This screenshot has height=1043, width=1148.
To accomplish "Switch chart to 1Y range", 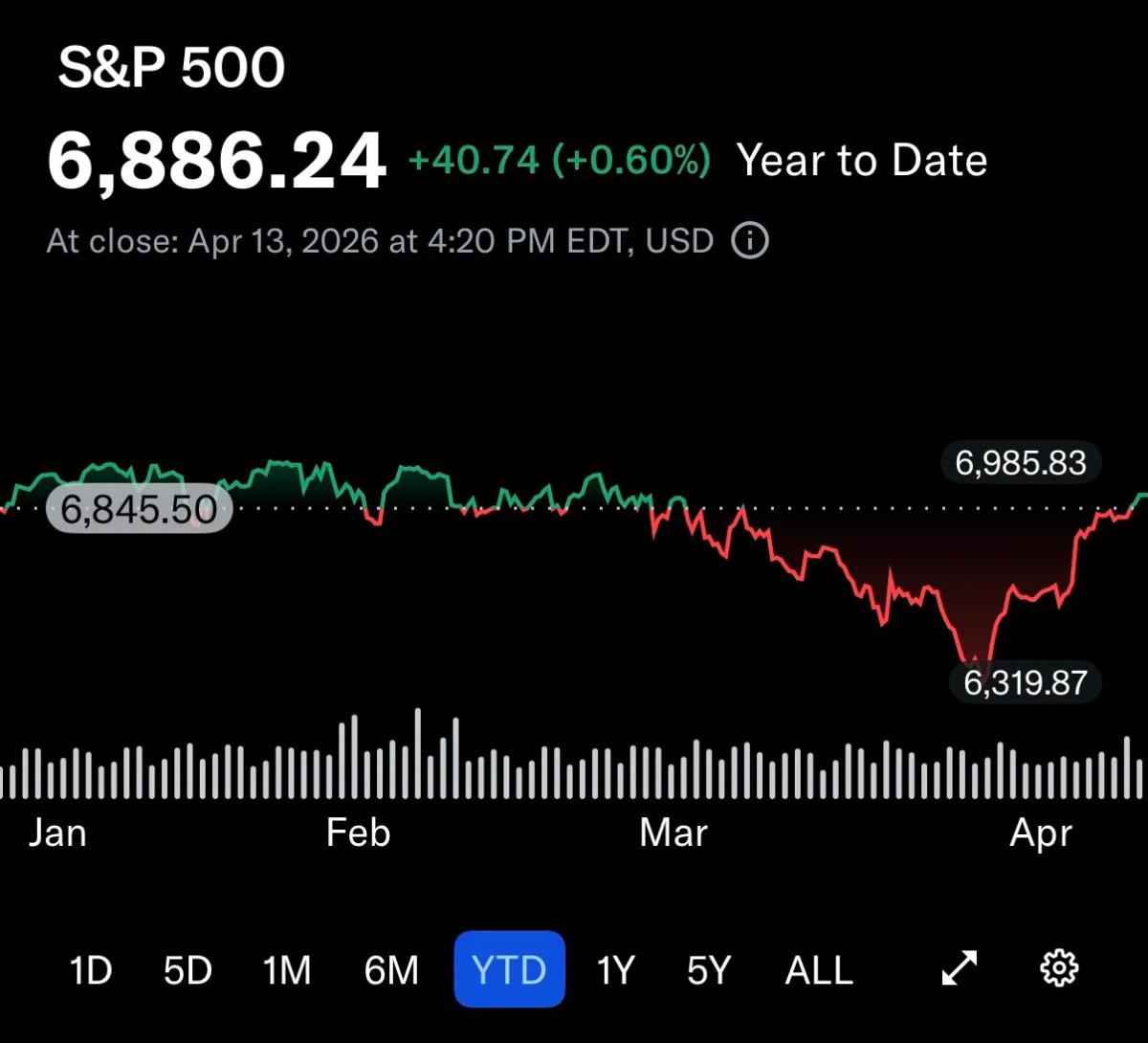I will [x=615, y=969].
